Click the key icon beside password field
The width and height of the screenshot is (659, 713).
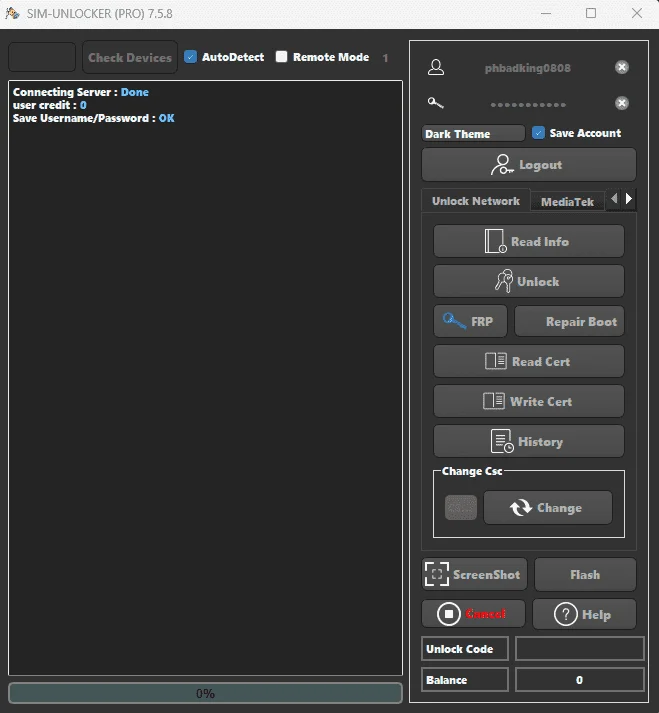coord(436,103)
